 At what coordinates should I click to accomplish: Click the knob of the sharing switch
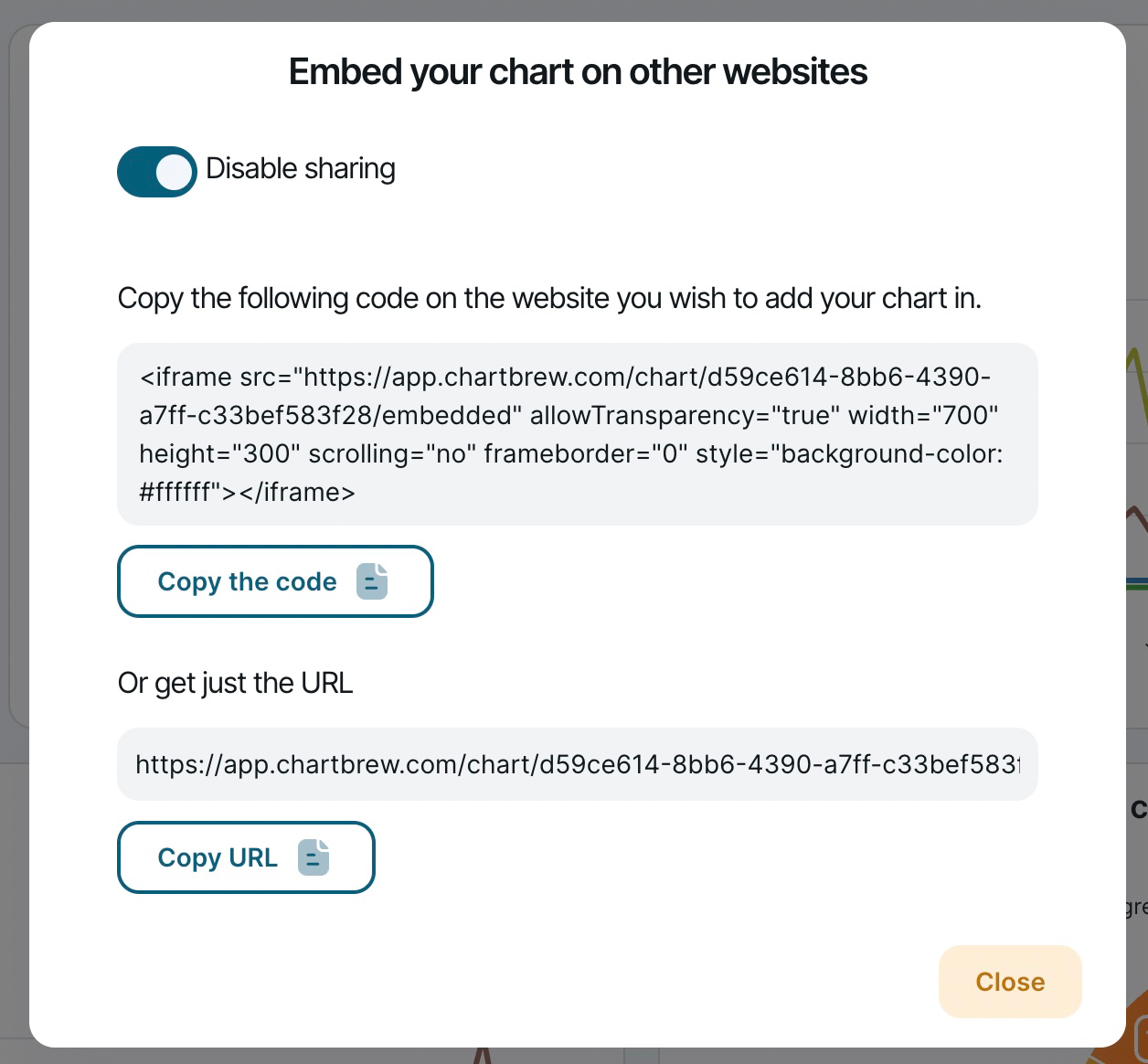pyautogui.click(x=175, y=171)
